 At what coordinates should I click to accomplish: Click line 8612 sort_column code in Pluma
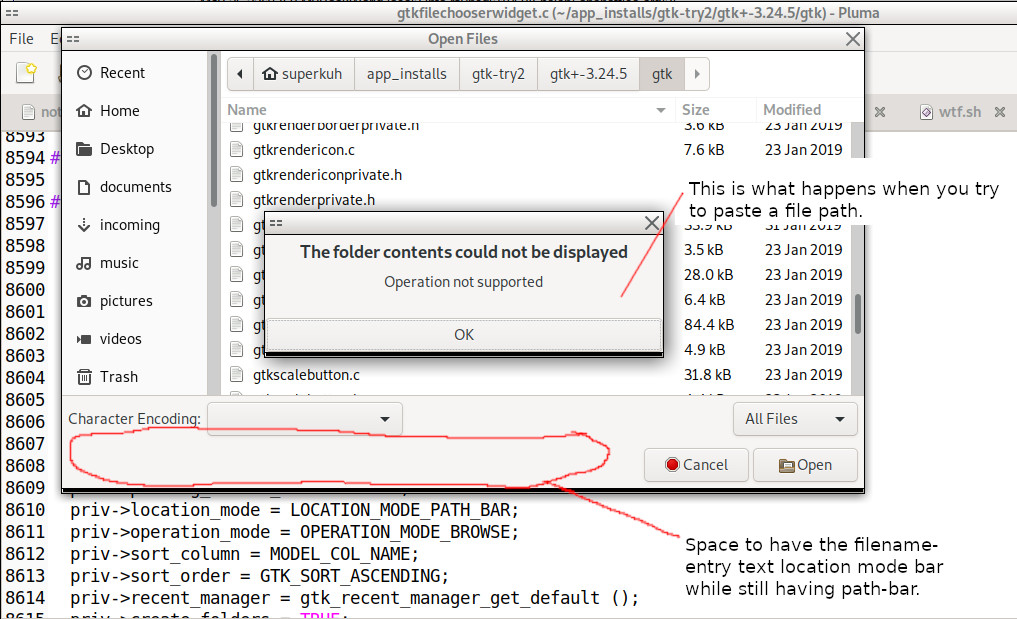(x=245, y=554)
